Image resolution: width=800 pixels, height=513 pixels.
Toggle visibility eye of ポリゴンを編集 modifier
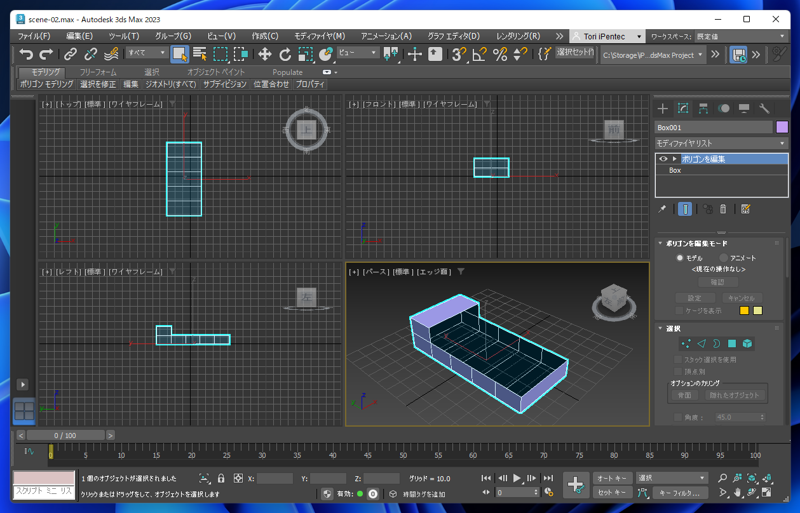(663, 159)
